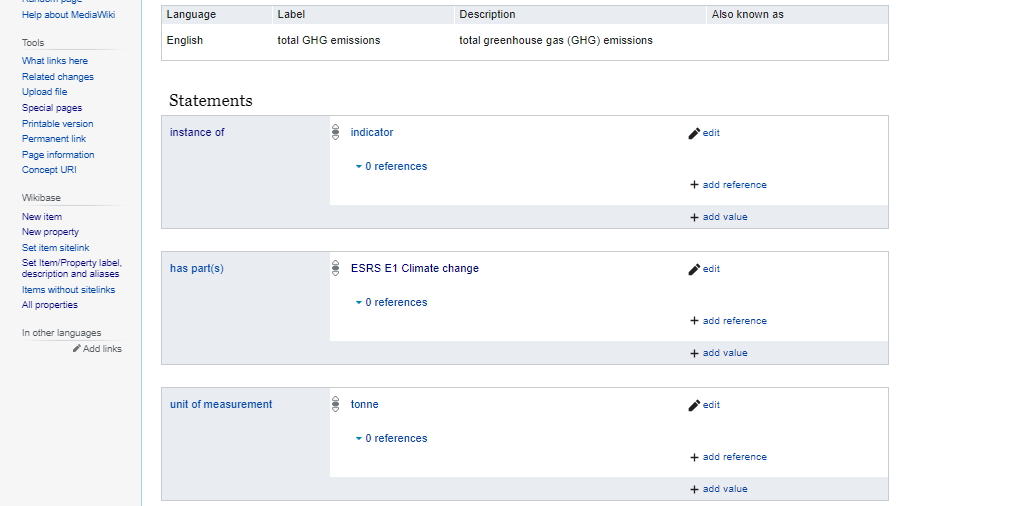Click the pencil icon for Add links
This screenshot has height=506, width=1012.
(x=77, y=349)
